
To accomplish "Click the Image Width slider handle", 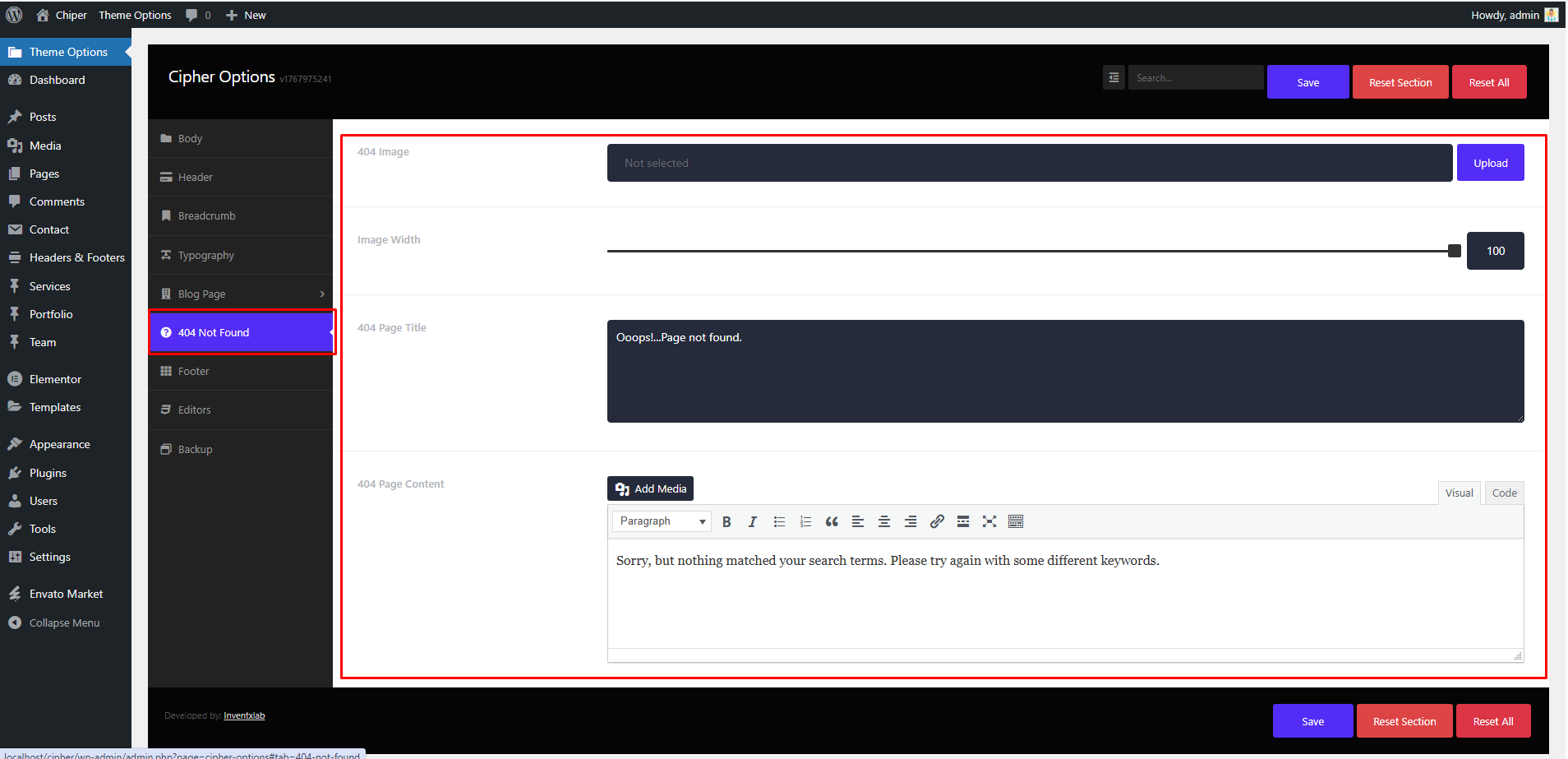I will click(x=1454, y=251).
